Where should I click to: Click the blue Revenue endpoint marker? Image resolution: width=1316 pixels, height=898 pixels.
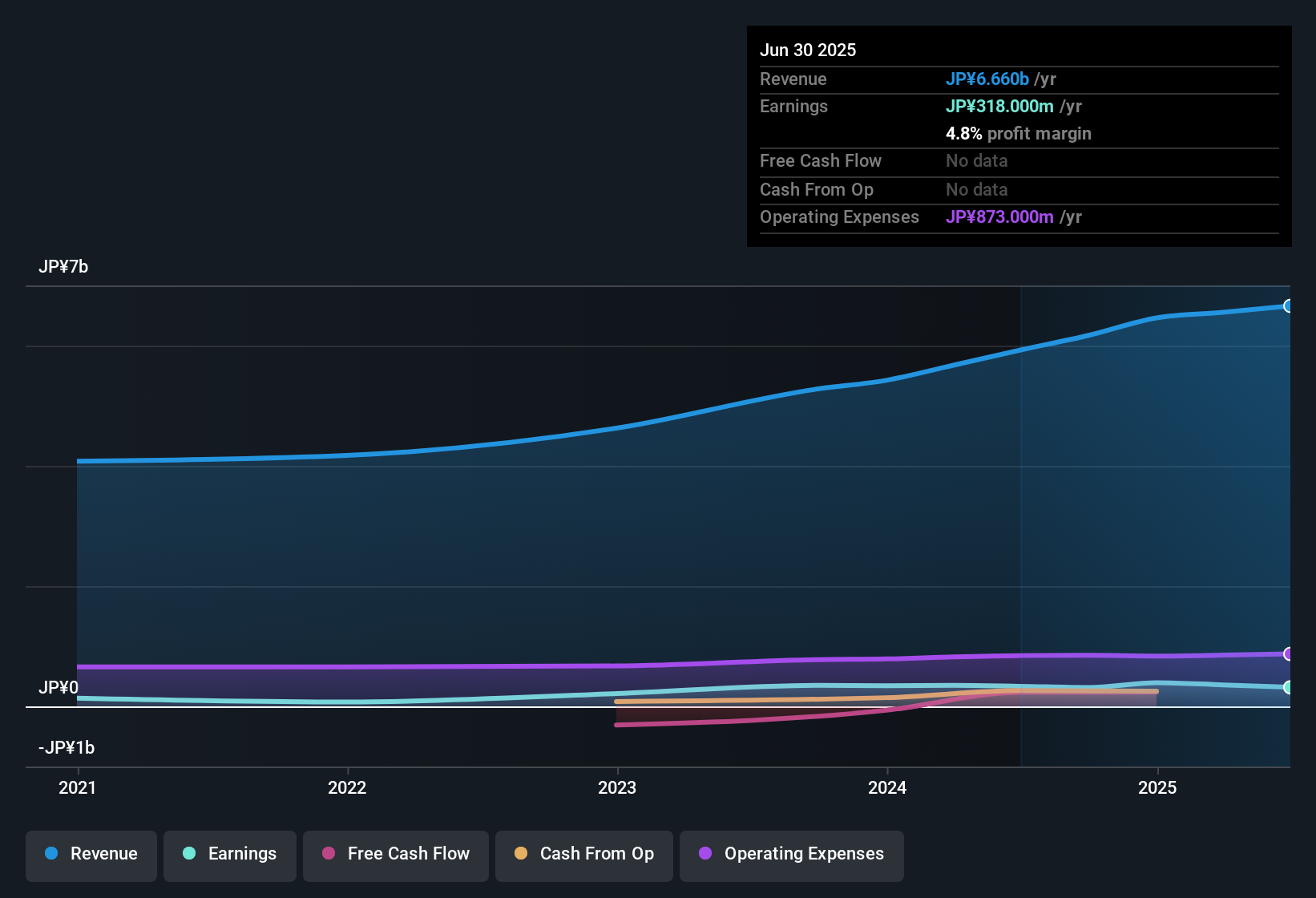pos(1288,305)
